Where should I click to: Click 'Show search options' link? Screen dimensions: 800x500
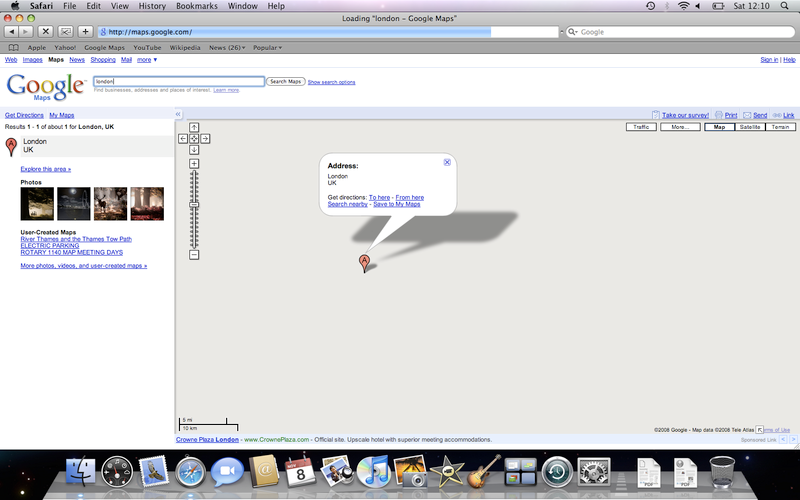[331, 82]
